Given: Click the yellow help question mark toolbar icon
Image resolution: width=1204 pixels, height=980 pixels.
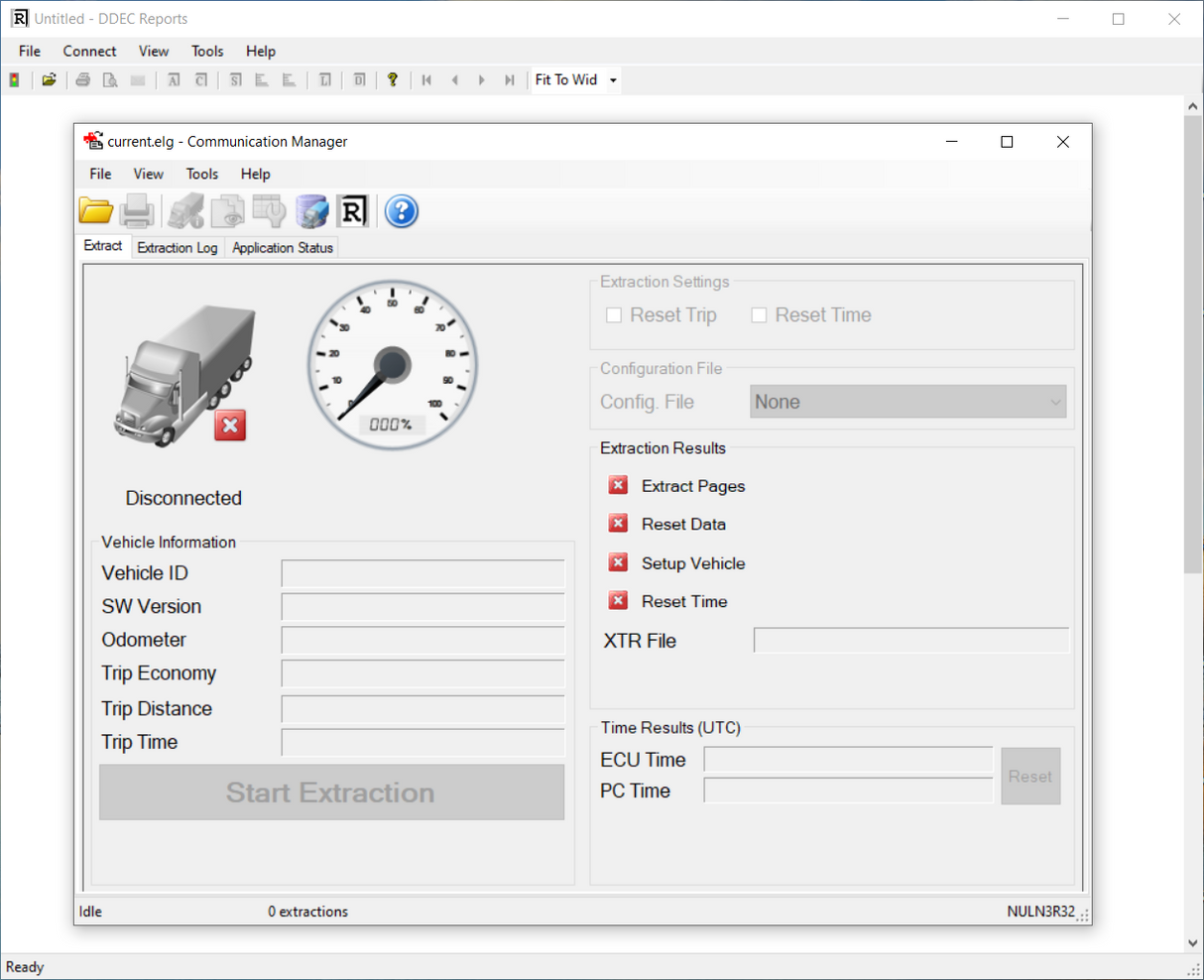Looking at the screenshot, I should click(393, 79).
